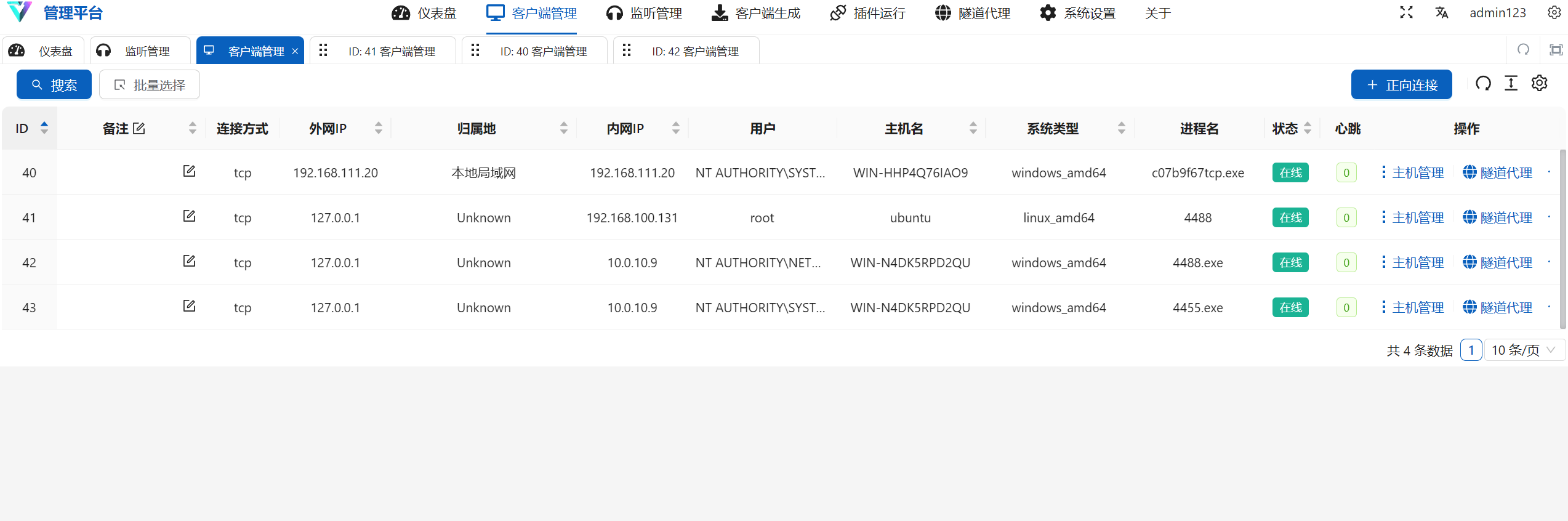The image size is (1568, 521).
Task: Click the 本地局域网 location cell
Action: pos(484,173)
